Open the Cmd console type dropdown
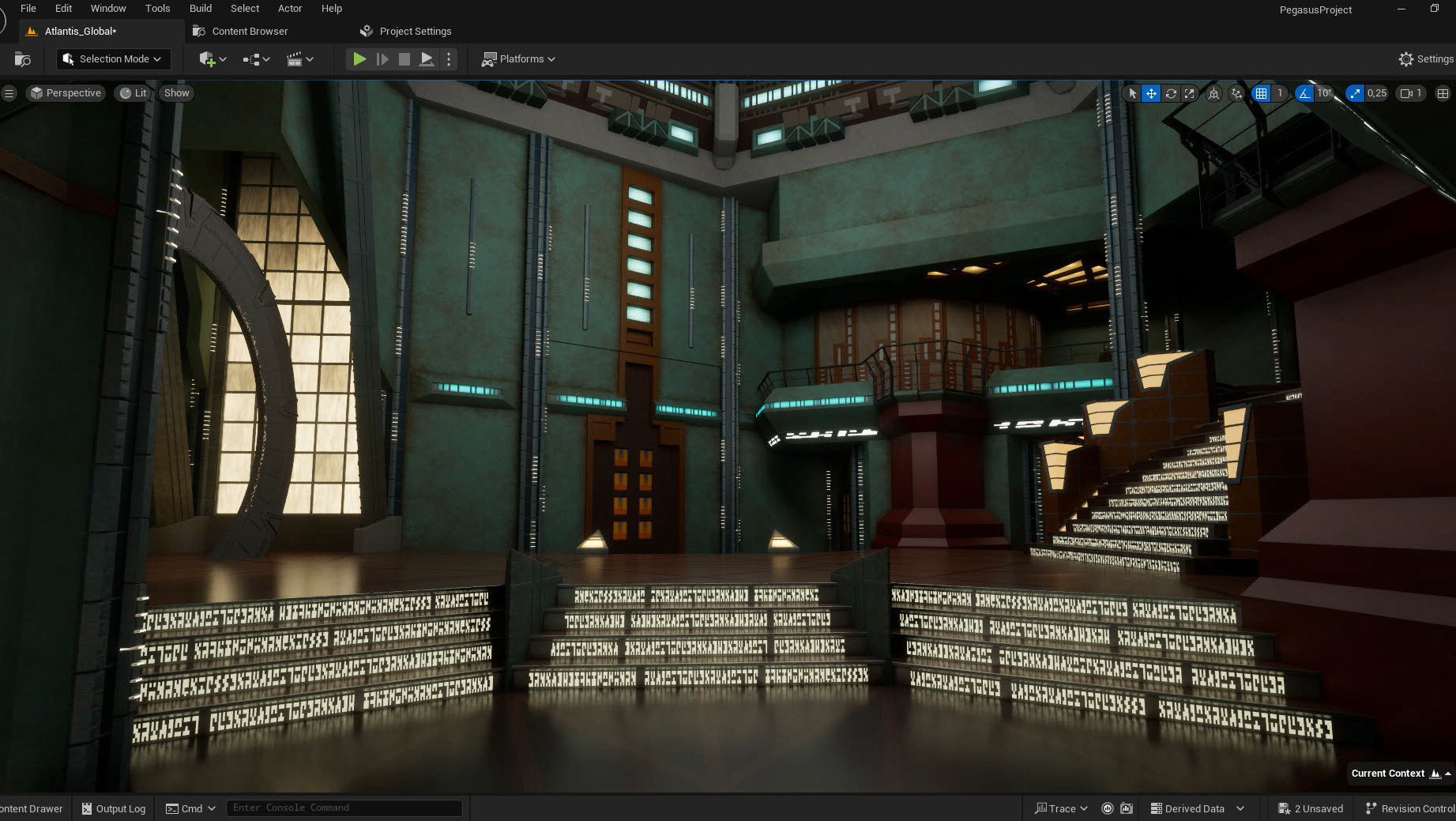This screenshot has height=821, width=1456. [x=190, y=808]
